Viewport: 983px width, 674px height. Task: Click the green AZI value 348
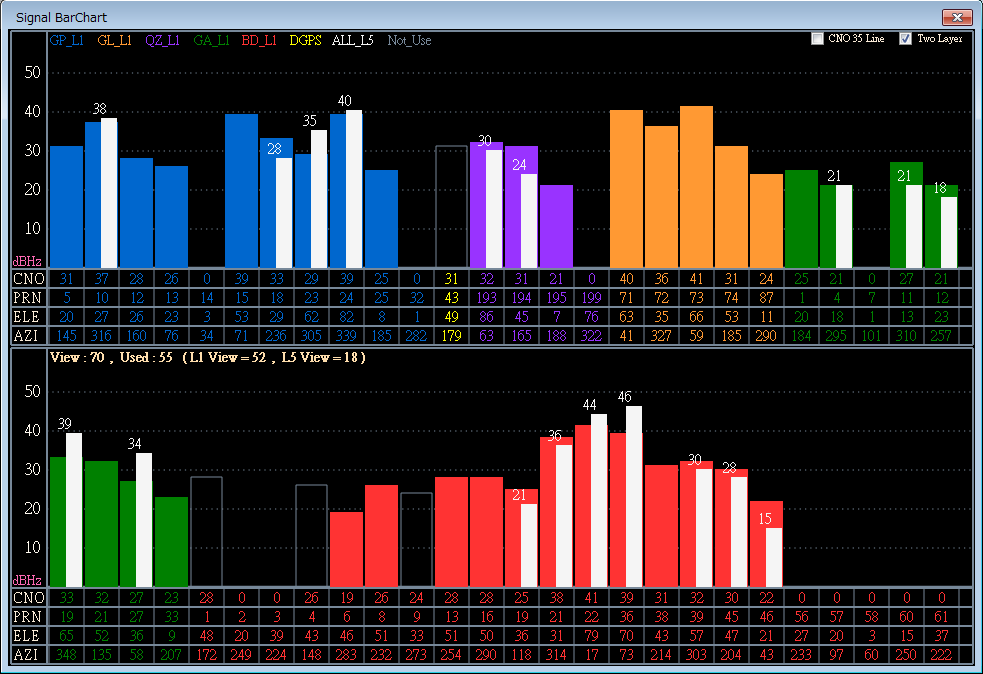[x=66, y=655]
